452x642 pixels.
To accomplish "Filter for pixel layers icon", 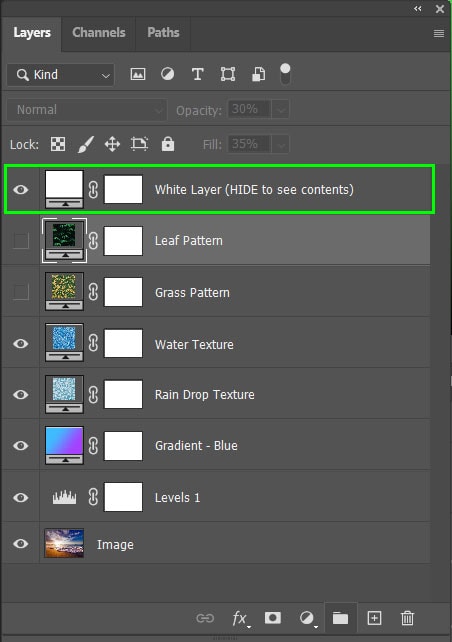I will click(x=138, y=74).
